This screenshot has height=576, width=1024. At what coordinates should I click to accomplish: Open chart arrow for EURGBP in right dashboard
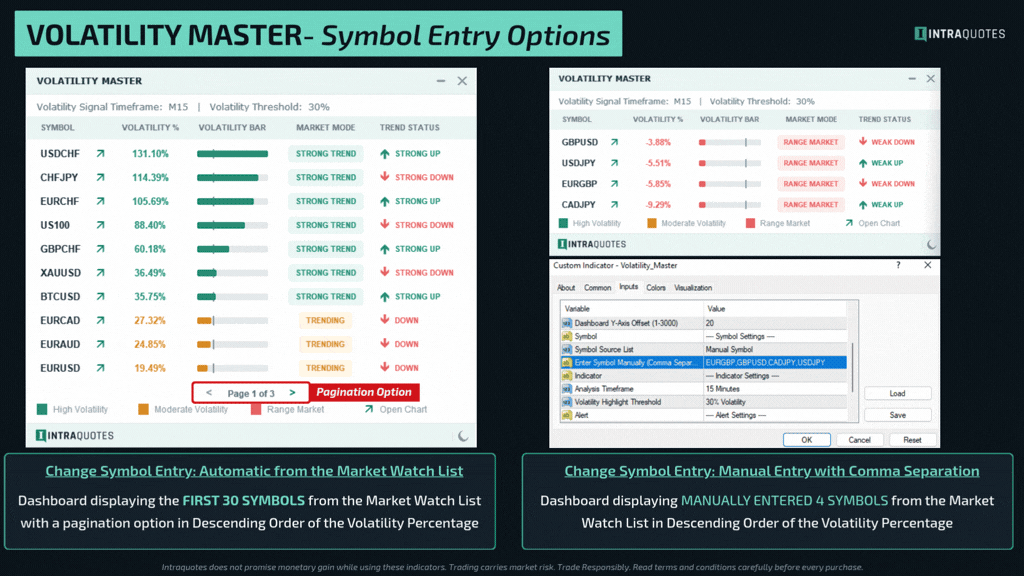tap(614, 184)
